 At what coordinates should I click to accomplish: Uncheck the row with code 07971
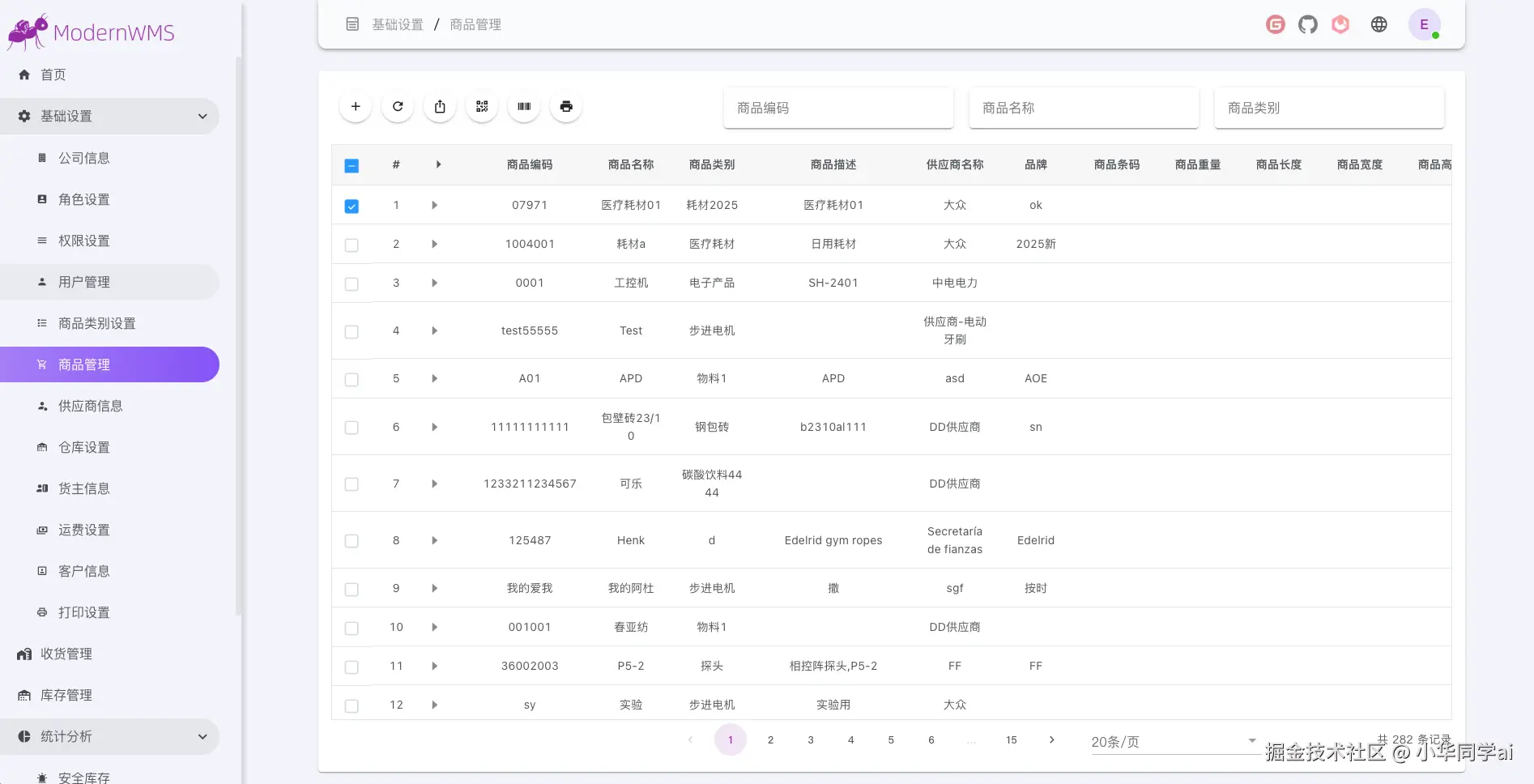coord(352,206)
